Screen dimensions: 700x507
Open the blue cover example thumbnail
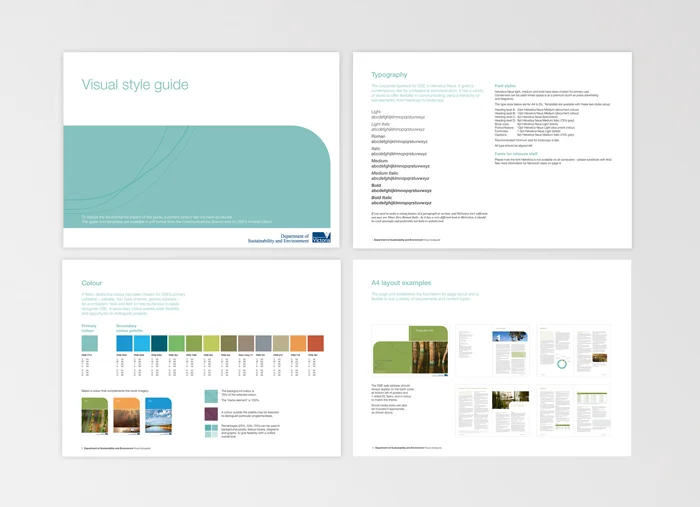[158, 416]
